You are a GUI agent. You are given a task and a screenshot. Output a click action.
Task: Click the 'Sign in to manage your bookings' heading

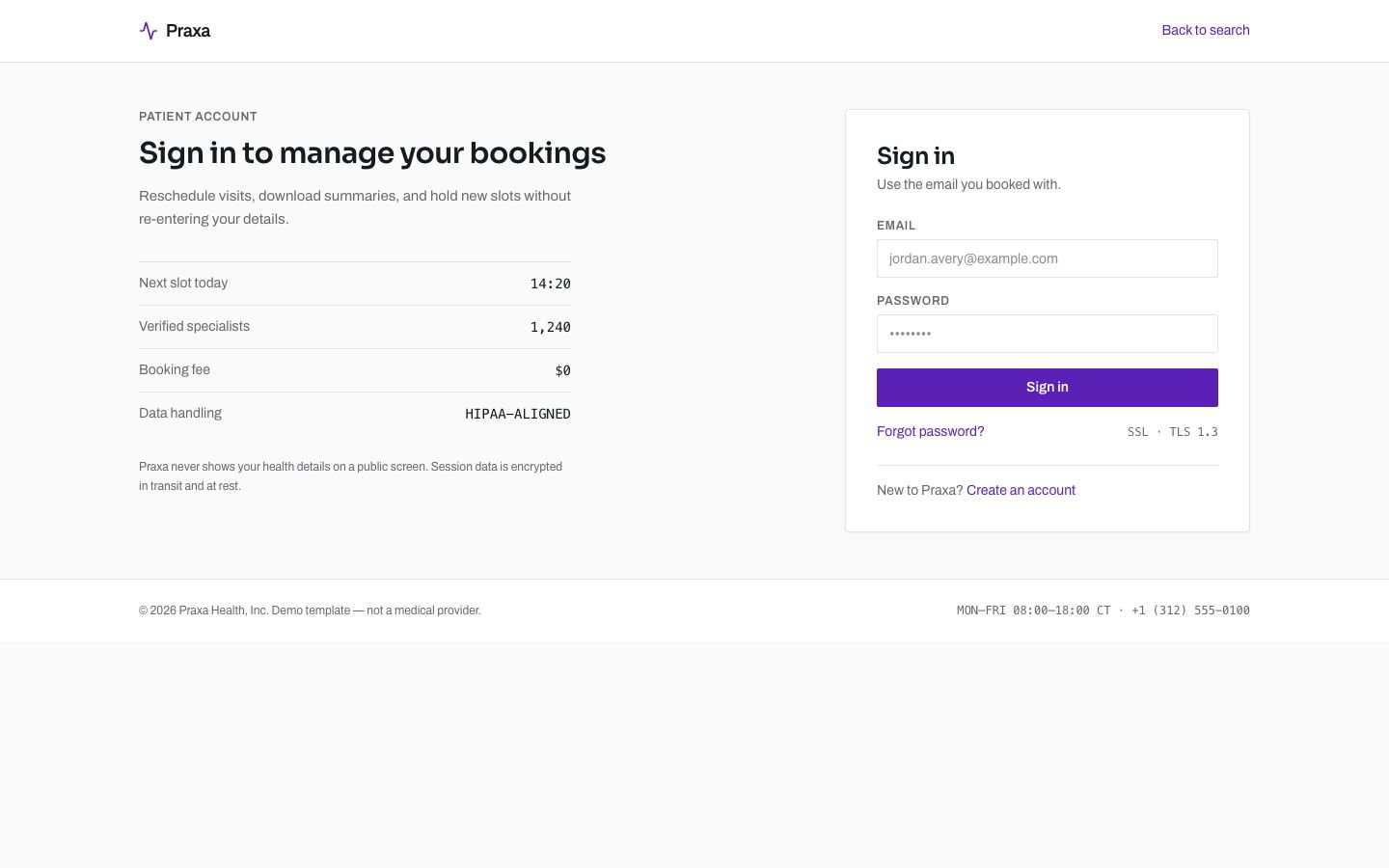point(372,152)
